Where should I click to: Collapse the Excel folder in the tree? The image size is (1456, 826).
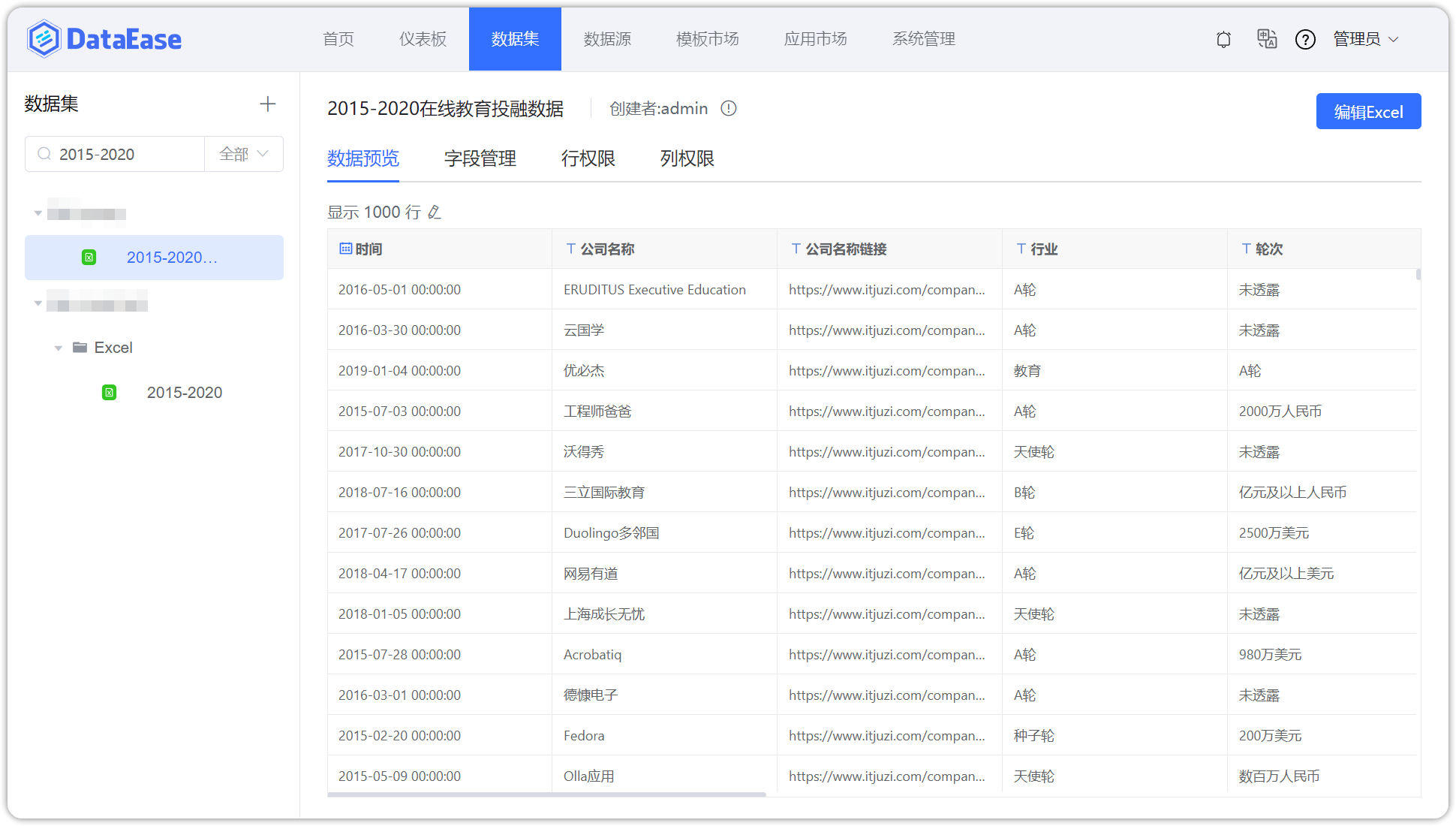[x=59, y=347]
